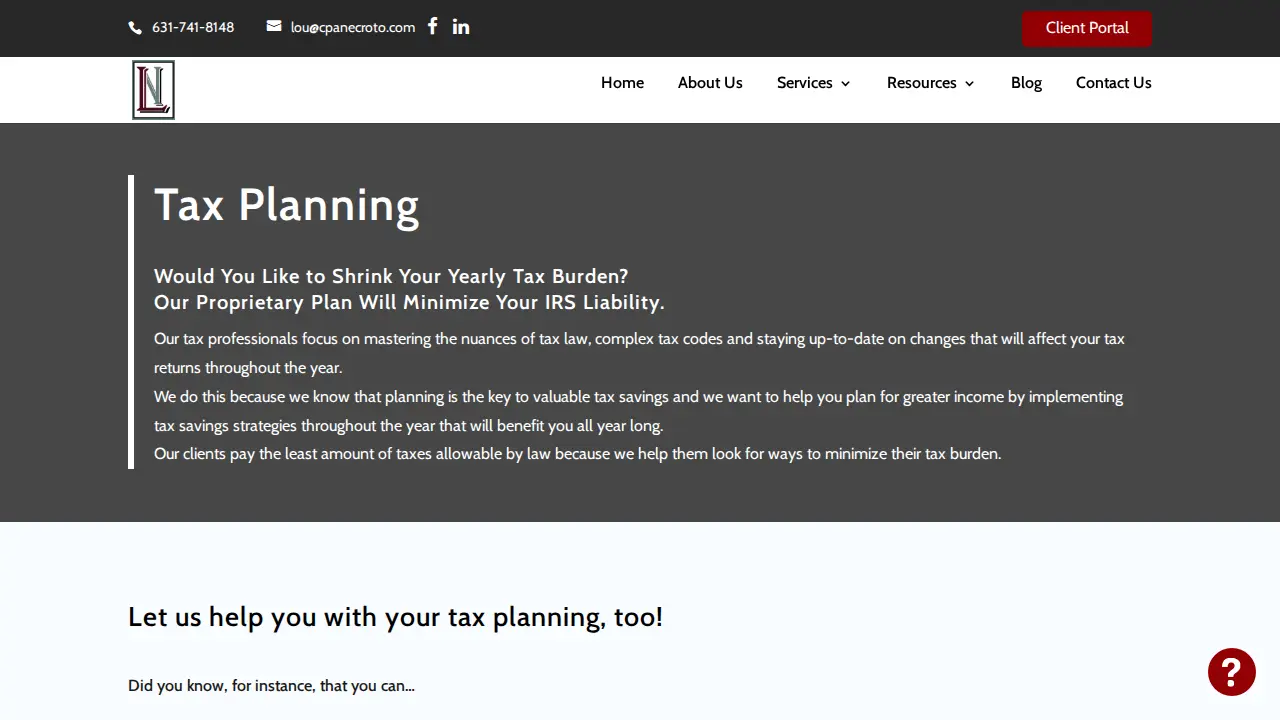Open the LinkedIn profile icon
Viewport: 1280px width, 720px height.
(460, 27)
